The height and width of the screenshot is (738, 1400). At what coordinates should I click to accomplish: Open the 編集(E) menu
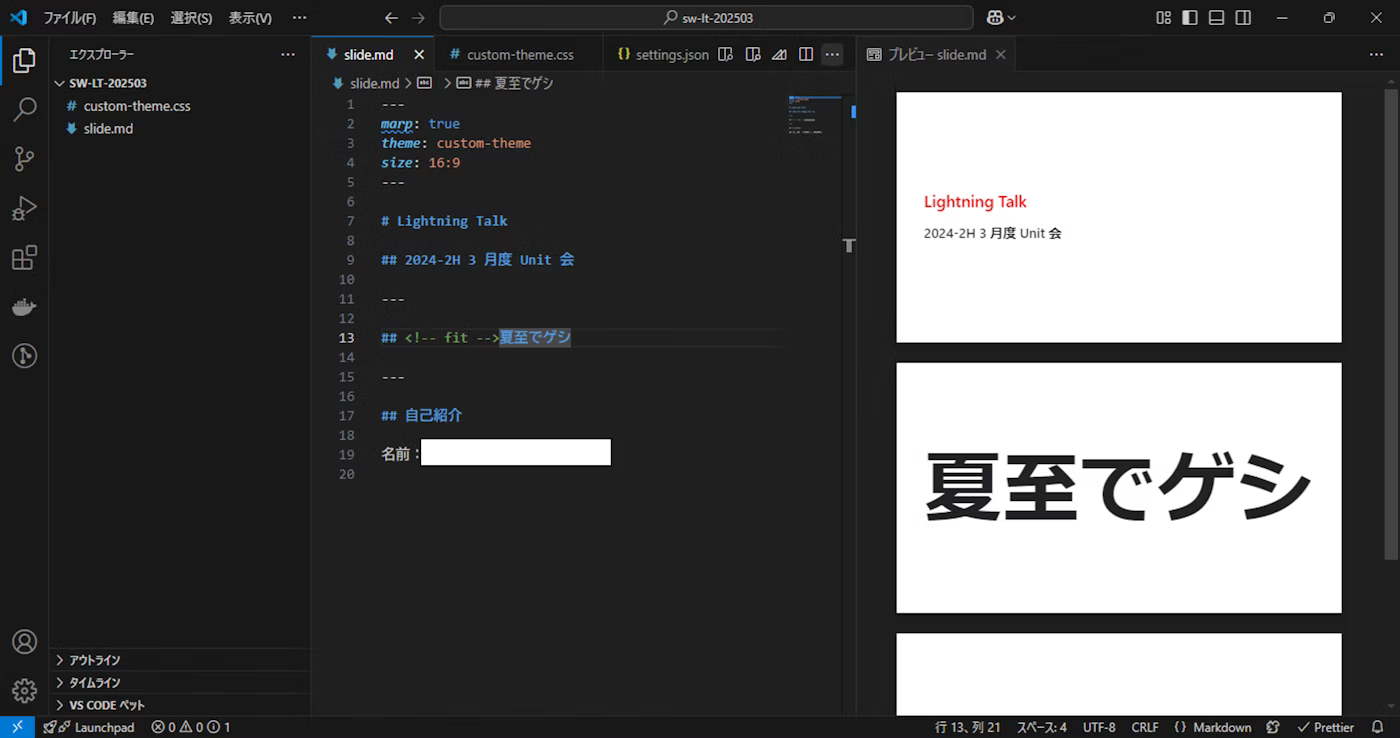pos(133,18)
